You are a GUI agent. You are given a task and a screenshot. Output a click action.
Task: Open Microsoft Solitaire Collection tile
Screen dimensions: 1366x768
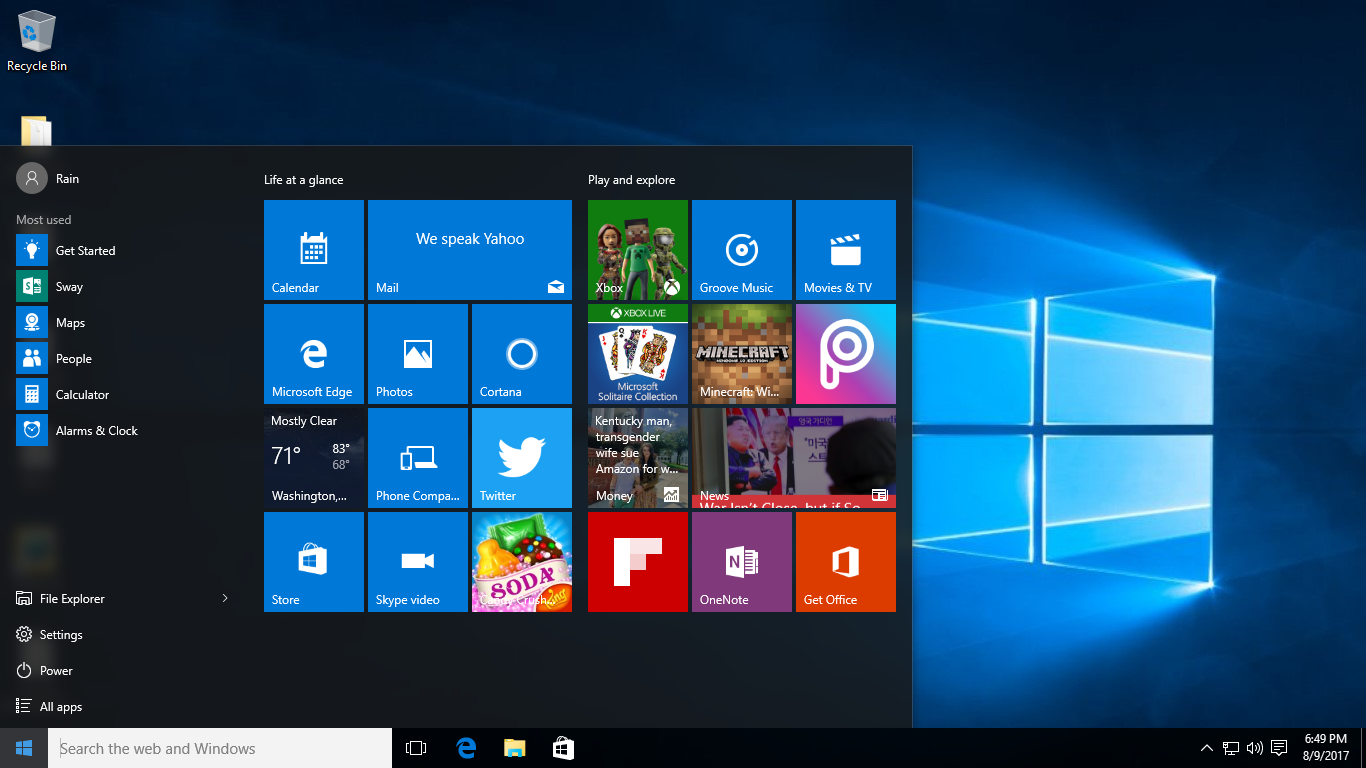pyautogui.click(x=638, y=354)
